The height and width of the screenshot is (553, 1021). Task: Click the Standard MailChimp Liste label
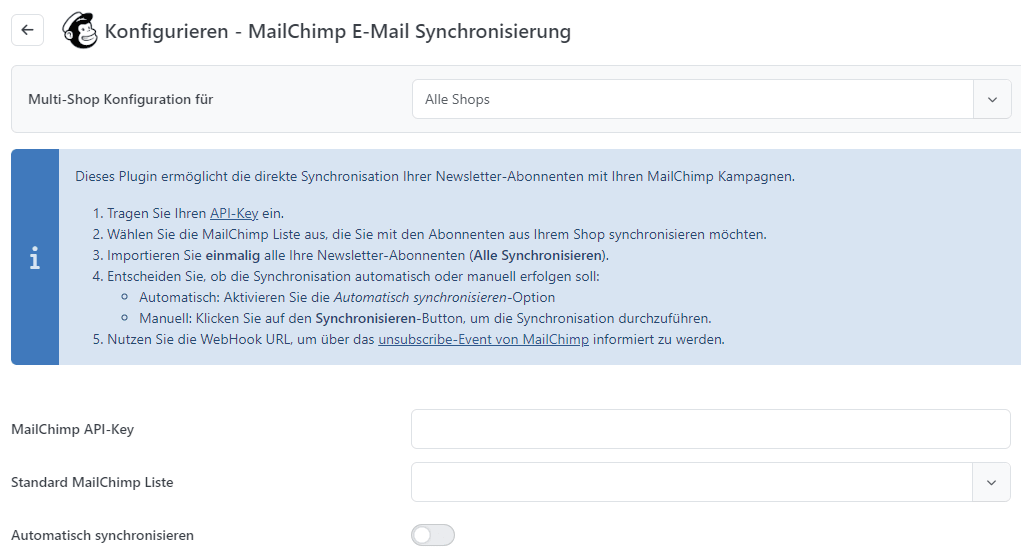[92, 482]
